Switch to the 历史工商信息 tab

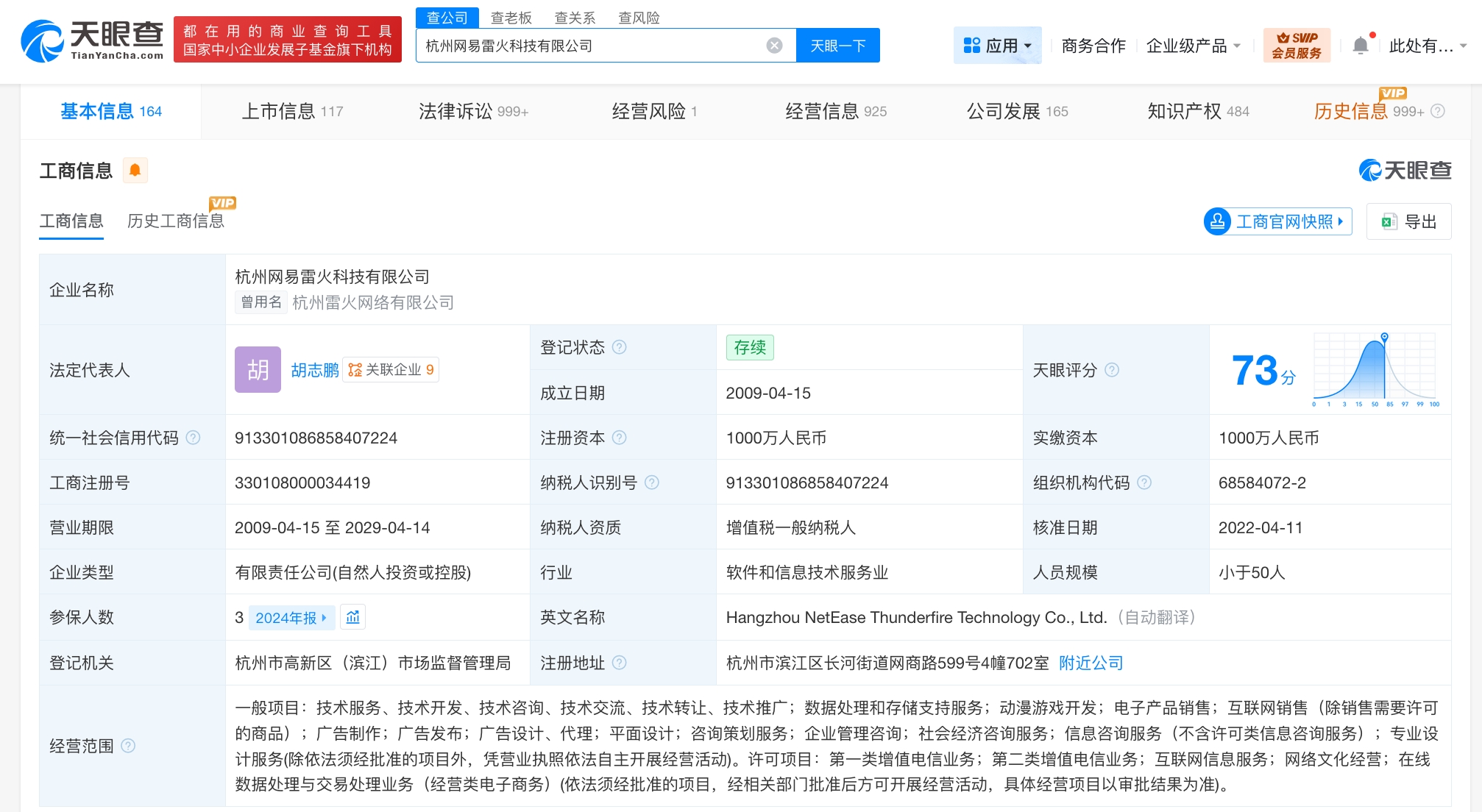pos(175,221)
